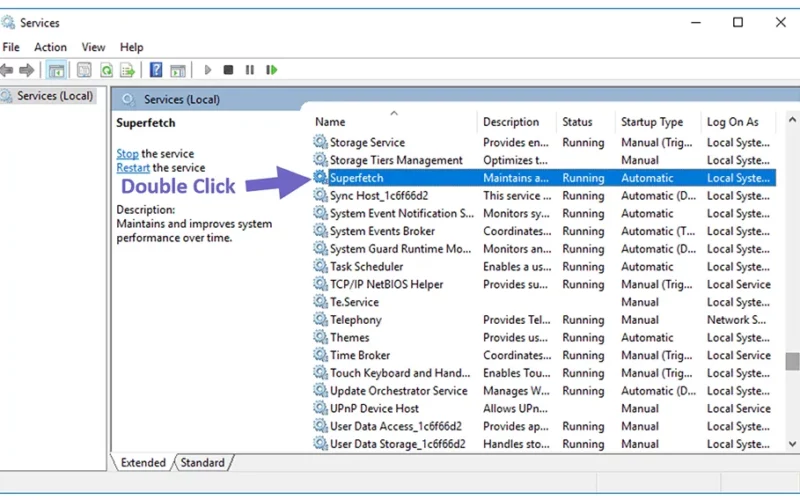This screenshot has width=800, height=500.
Task: Open the File menu
Action: [x=11, y=47]
